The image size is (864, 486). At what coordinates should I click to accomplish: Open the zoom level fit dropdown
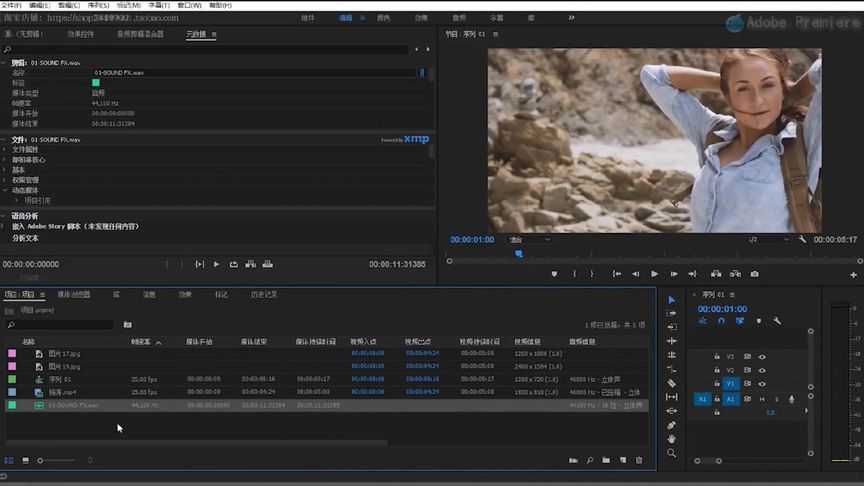530,240
